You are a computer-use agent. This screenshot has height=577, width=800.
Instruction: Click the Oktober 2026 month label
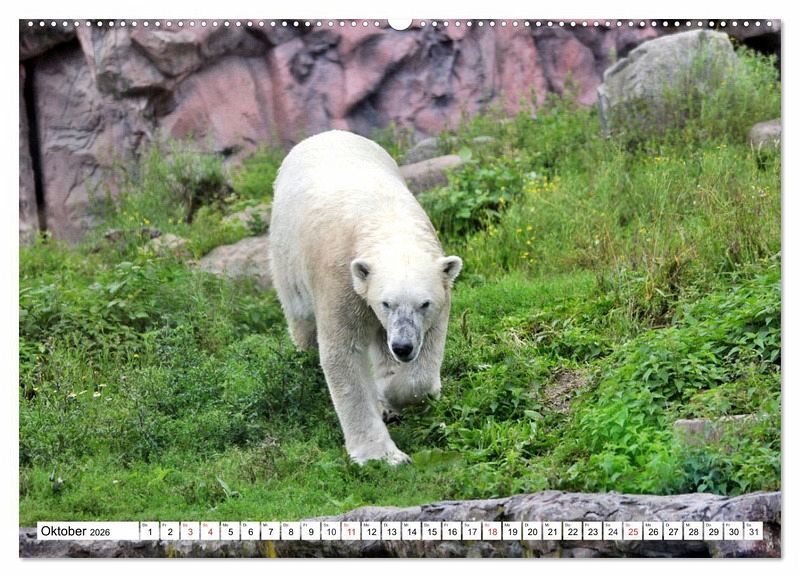(75, 531)
